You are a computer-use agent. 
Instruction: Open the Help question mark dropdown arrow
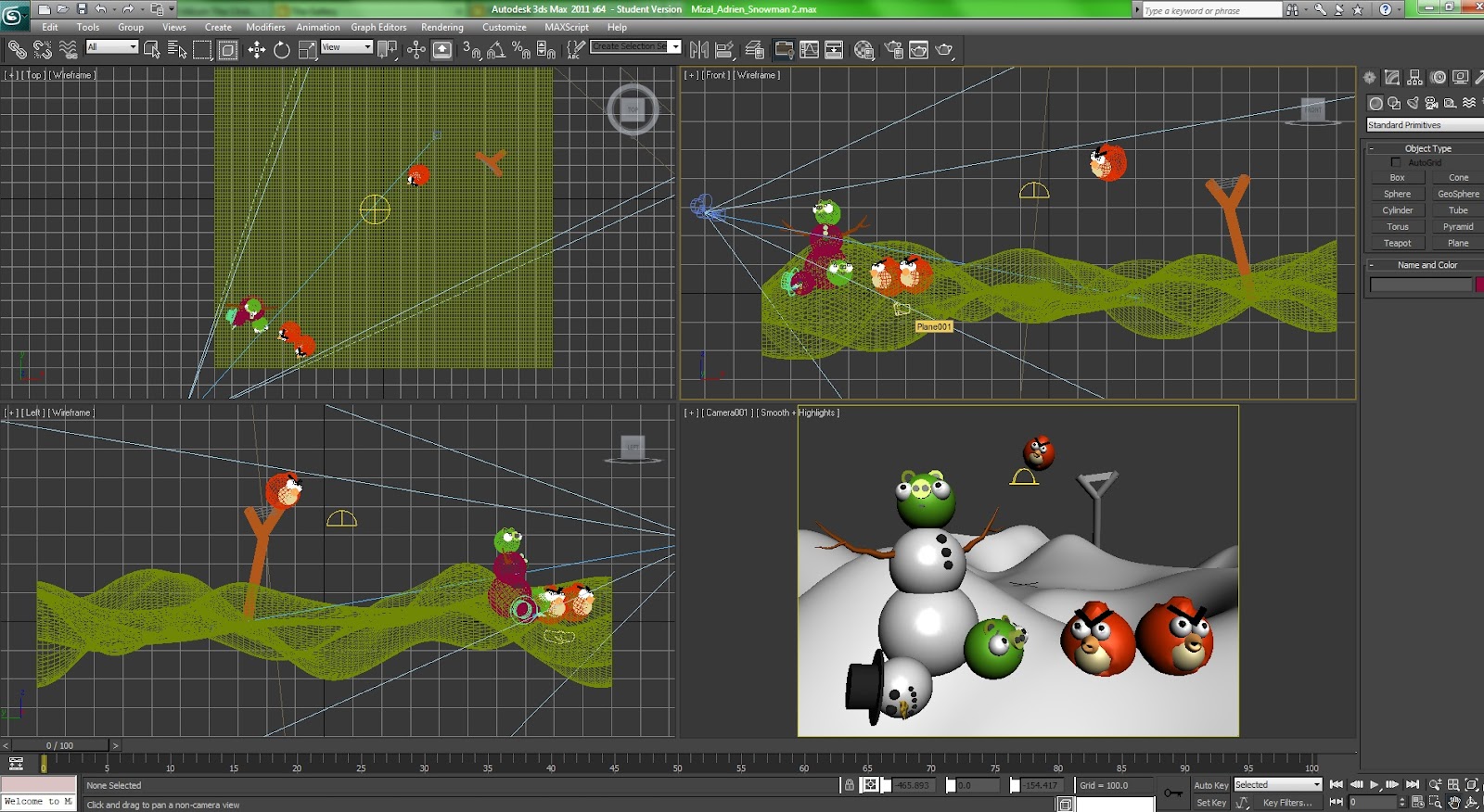point(1399,9)
